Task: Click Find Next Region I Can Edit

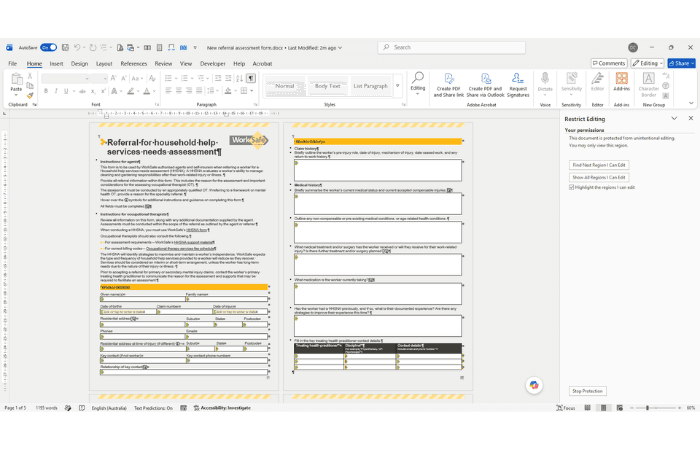Action: (599, 165)
